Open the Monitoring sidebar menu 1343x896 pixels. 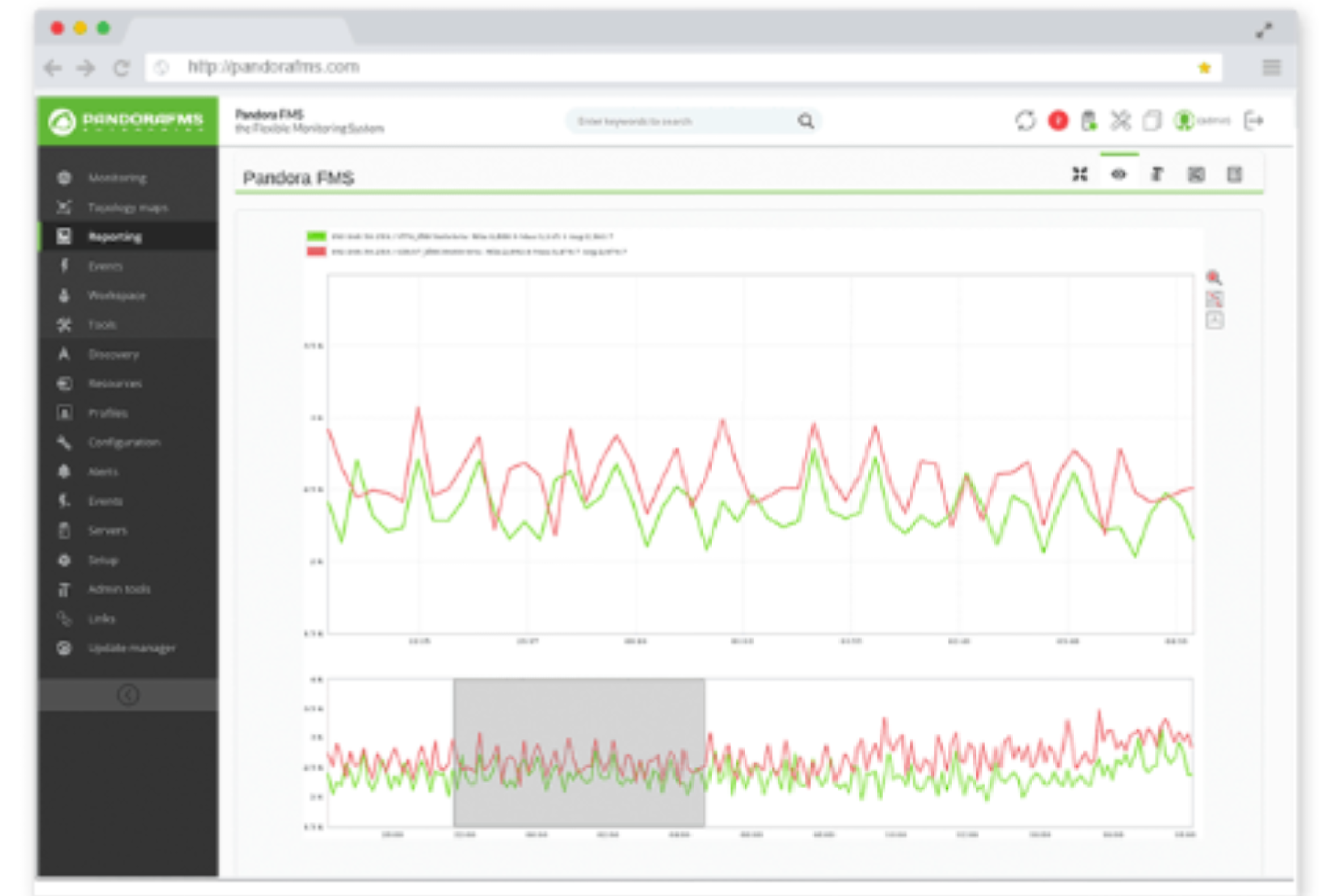(x=128, y=178)
